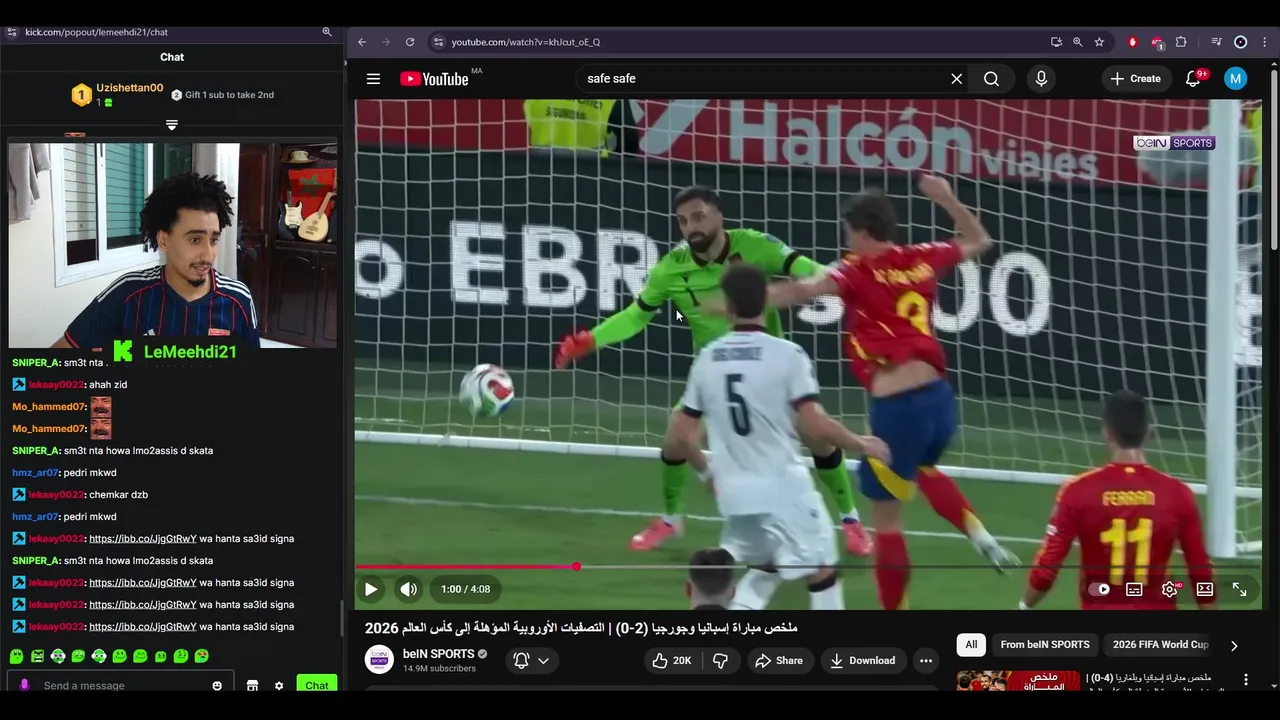This screenshot has width=1280, height=720.
Task: Open the Chrome profile avatar
Action: click(x=1241, y=42)
